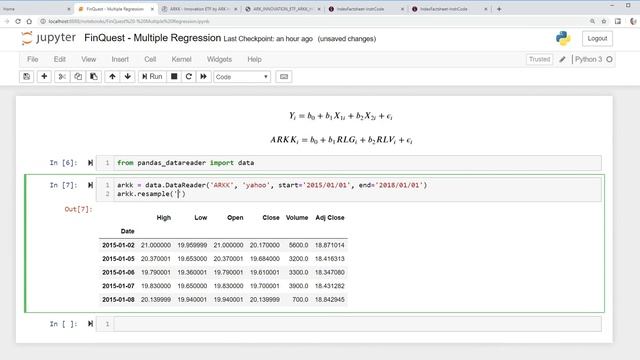Open the Insert menu
This screenshot has width=640, height=360.
(x=120, y=60)
